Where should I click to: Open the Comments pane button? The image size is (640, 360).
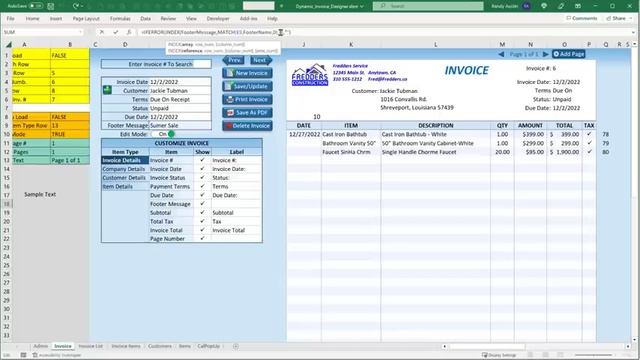click(582, 18)
